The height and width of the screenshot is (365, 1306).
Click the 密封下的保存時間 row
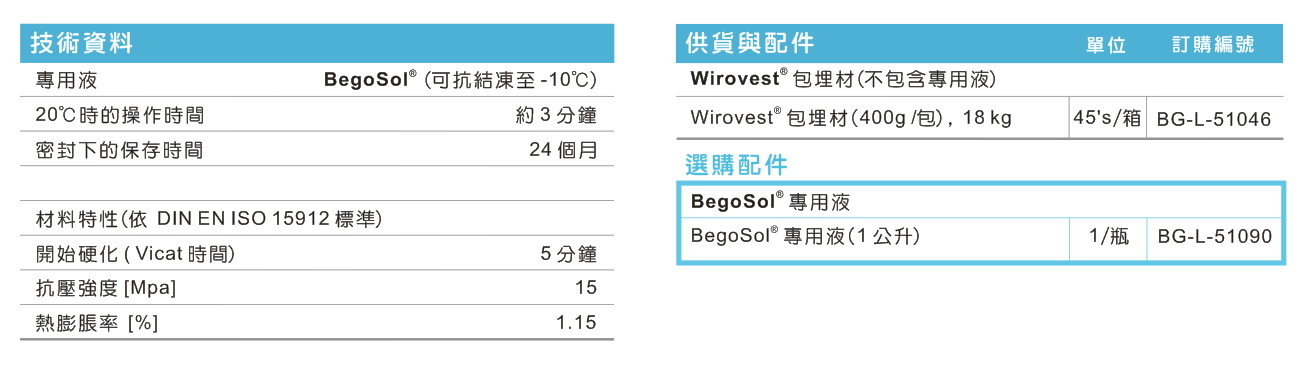click(x=318, y=151)
